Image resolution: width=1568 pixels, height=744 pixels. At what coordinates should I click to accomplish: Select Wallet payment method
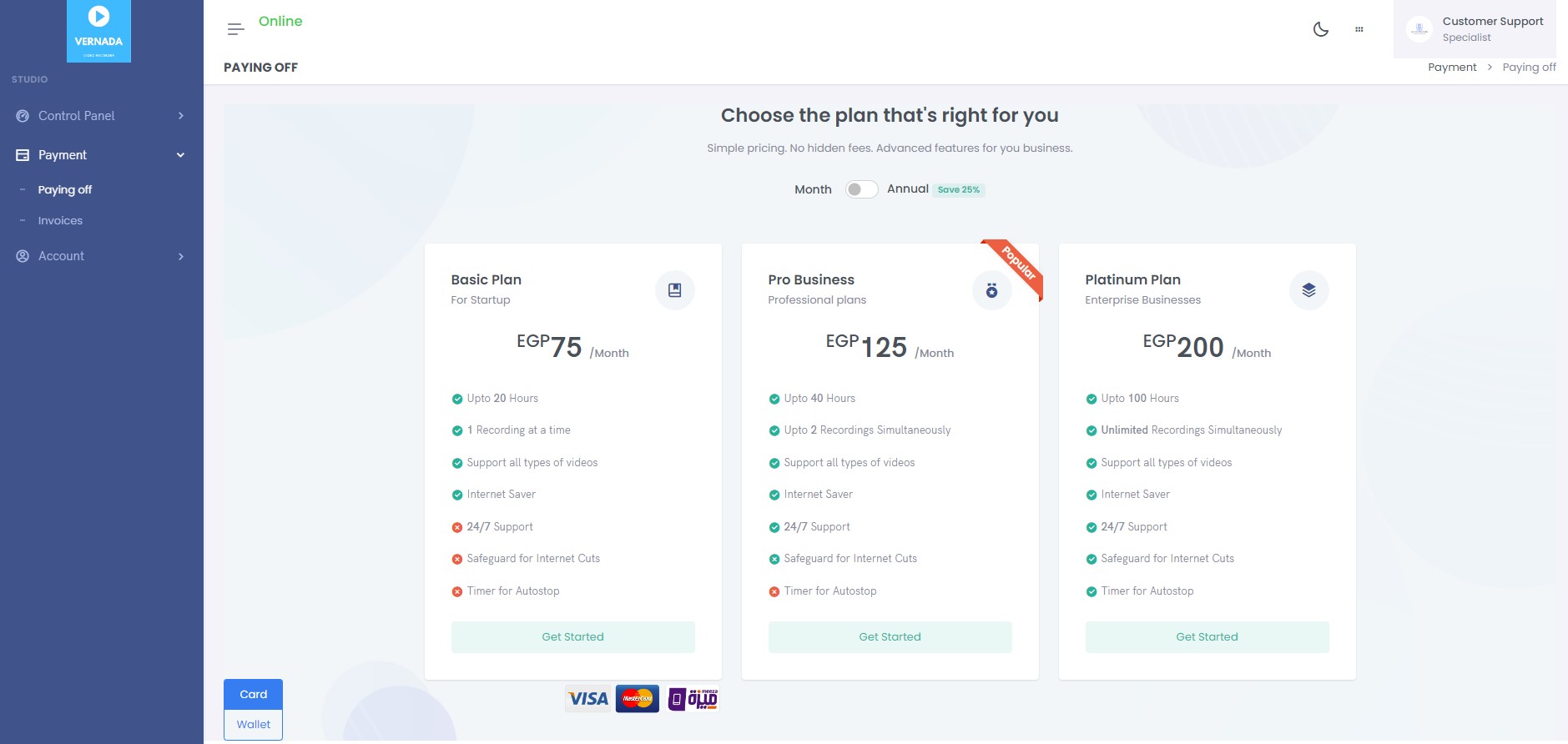point(253,724)
